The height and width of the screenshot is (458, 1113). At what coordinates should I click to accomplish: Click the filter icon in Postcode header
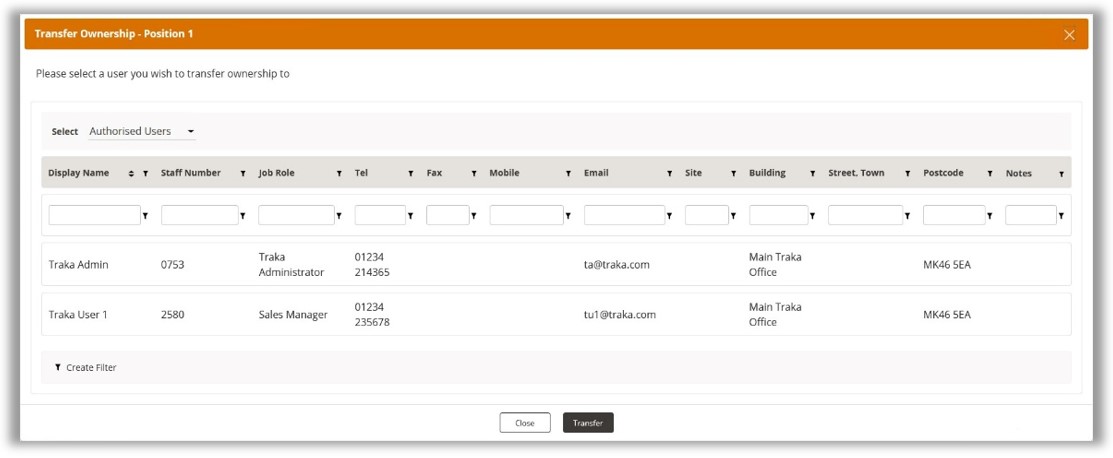tap(990, 174)
